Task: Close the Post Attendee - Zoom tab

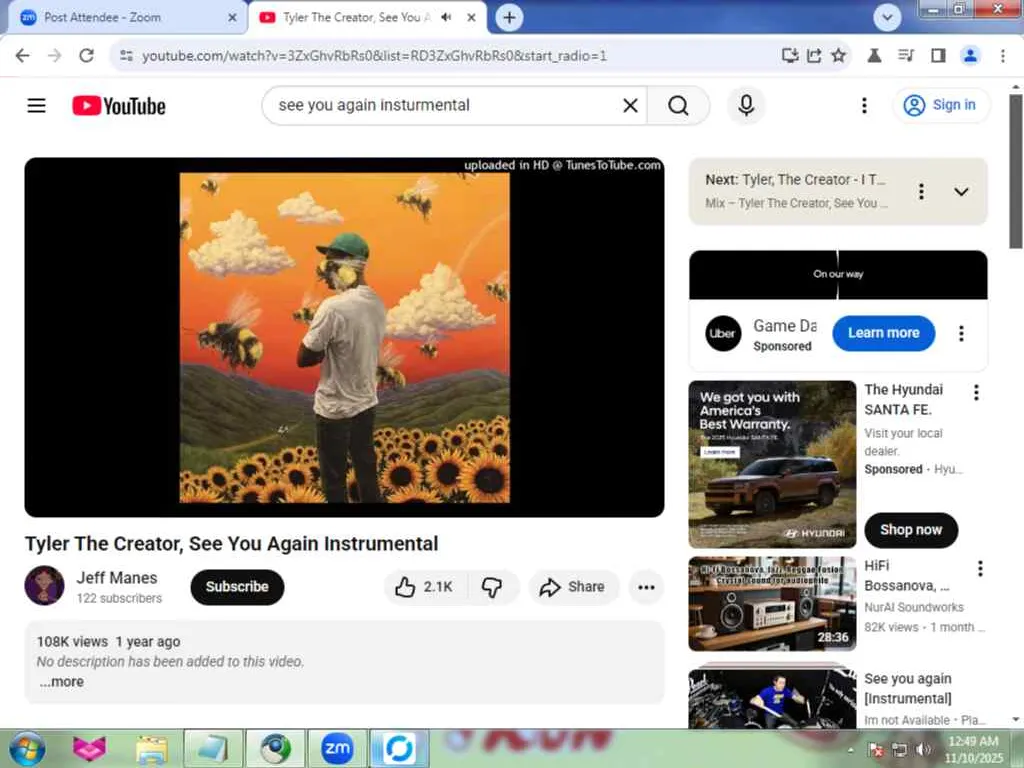Action: click(x=232, y=18)
